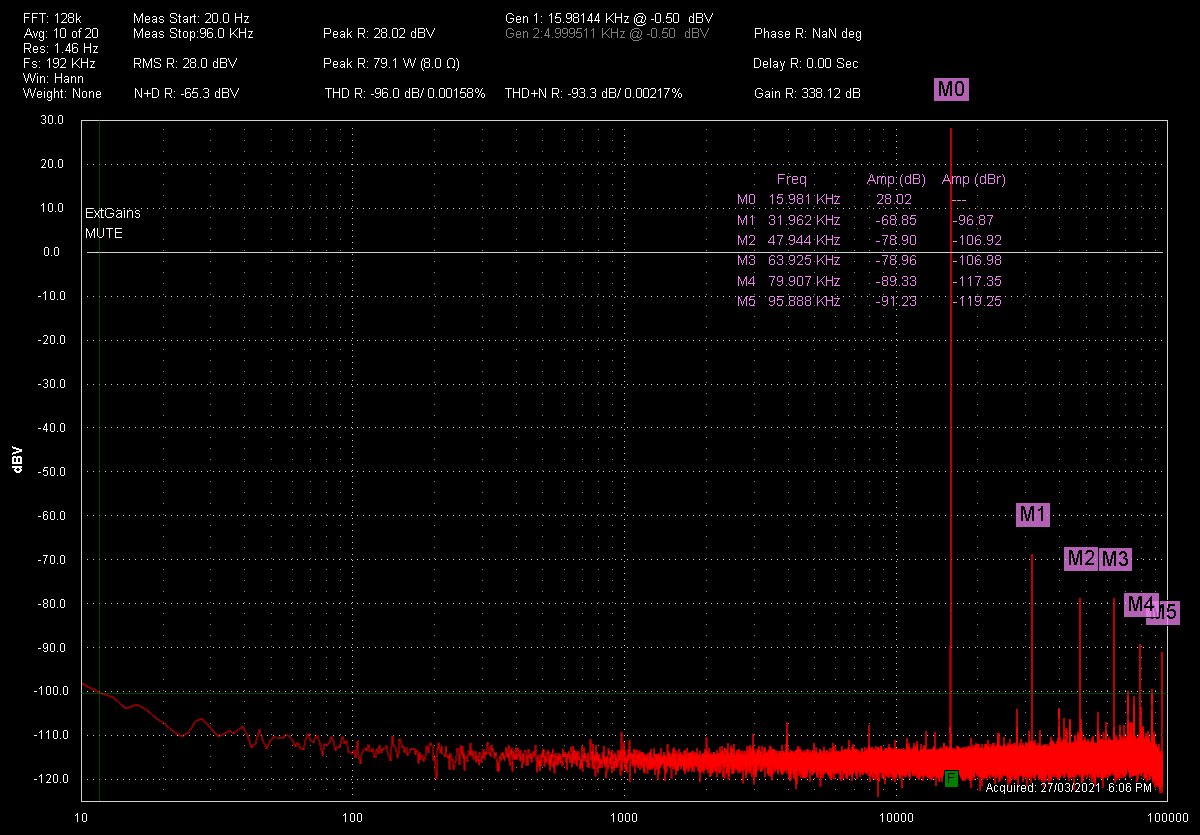Click the Weight: None setting
Image resolution: width=1200 pixels, height=835 pixels.
(x=62, y=93)
